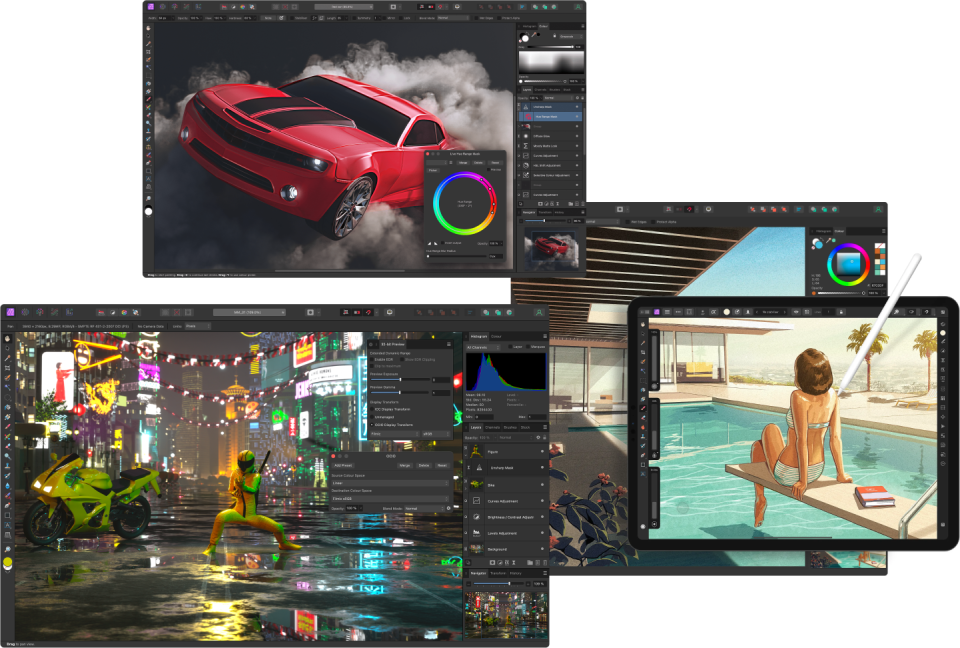Toggle visibility of the Bike layer

544,484
